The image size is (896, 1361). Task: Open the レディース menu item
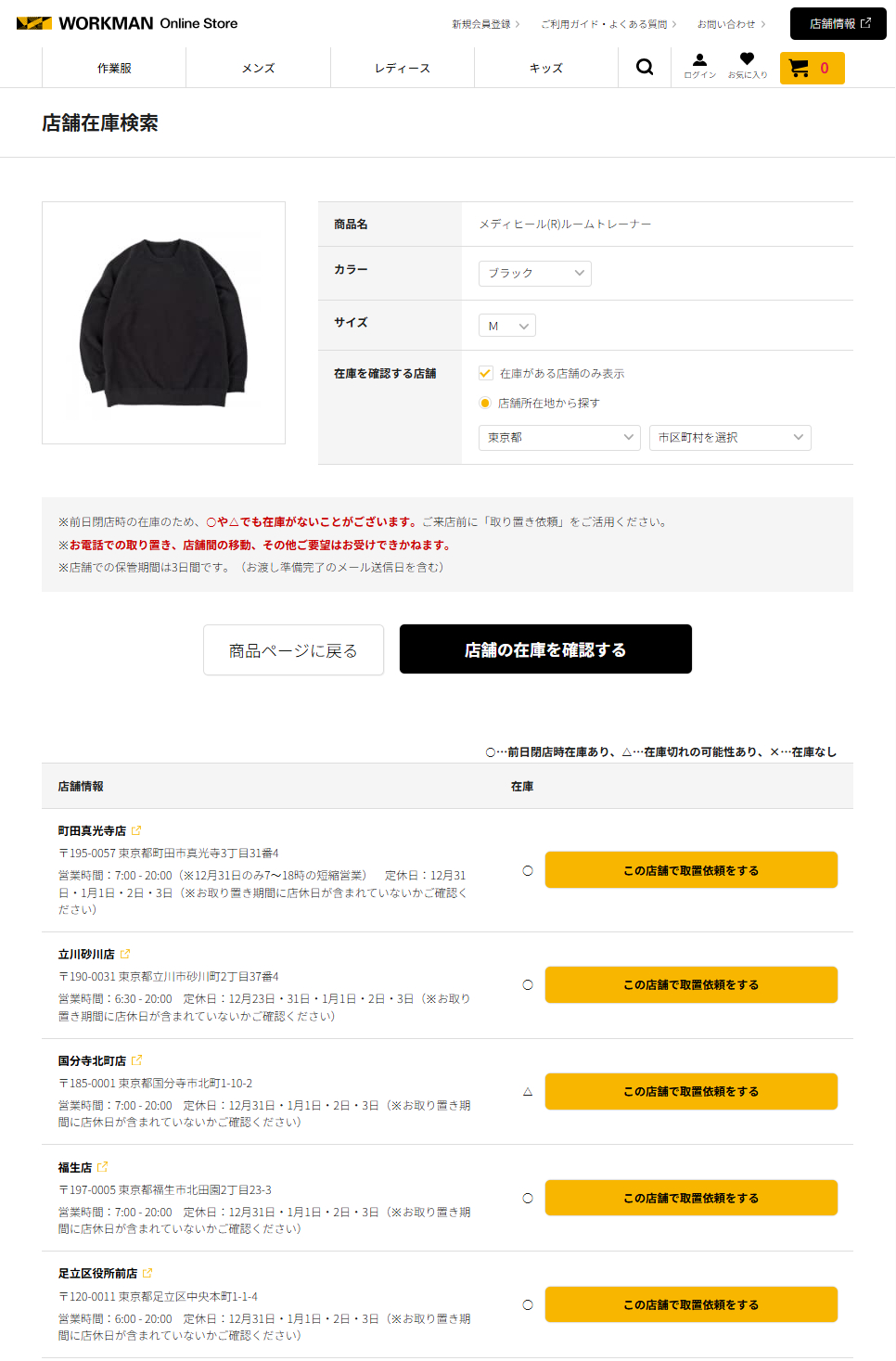403,68
